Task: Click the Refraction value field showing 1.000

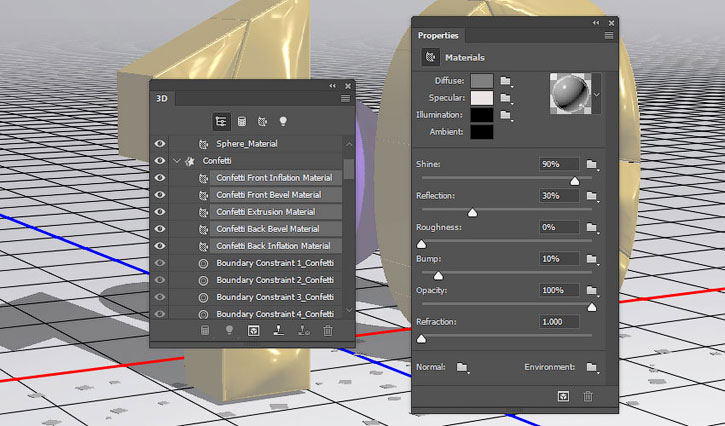Action: point(559,322)
